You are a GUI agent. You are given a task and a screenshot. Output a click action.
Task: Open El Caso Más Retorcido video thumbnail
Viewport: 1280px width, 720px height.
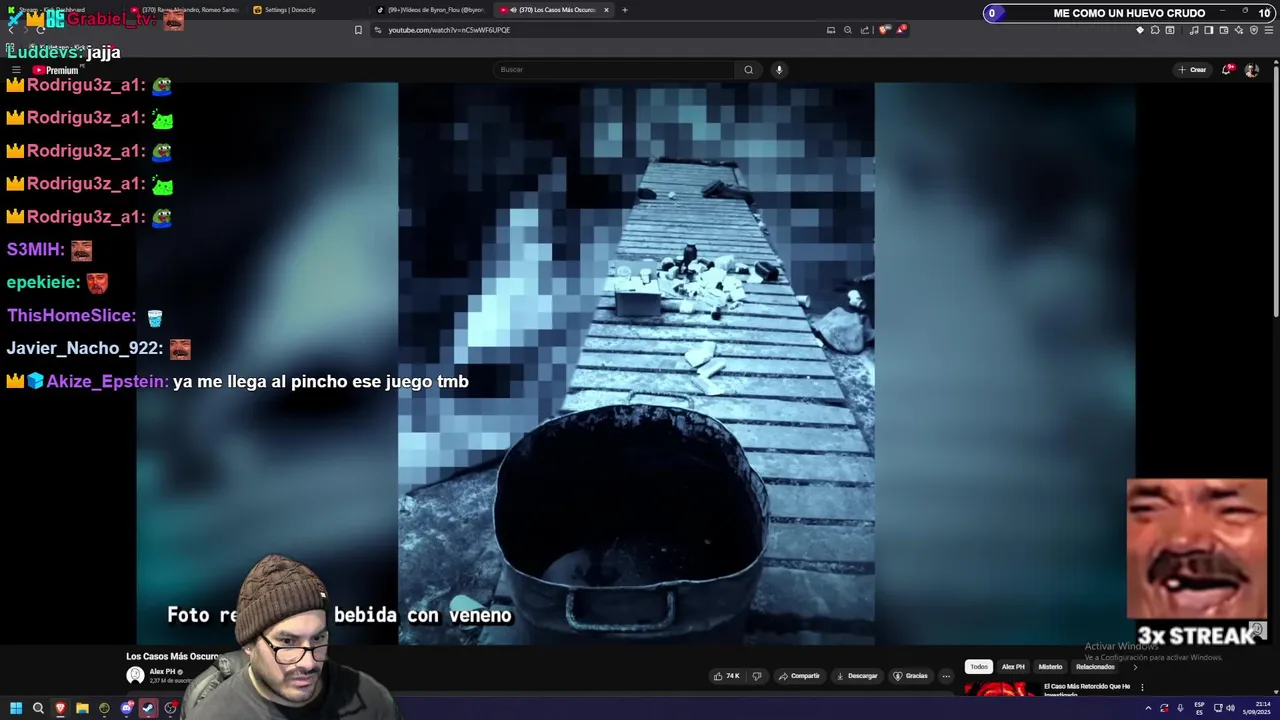coord(1000,689)
